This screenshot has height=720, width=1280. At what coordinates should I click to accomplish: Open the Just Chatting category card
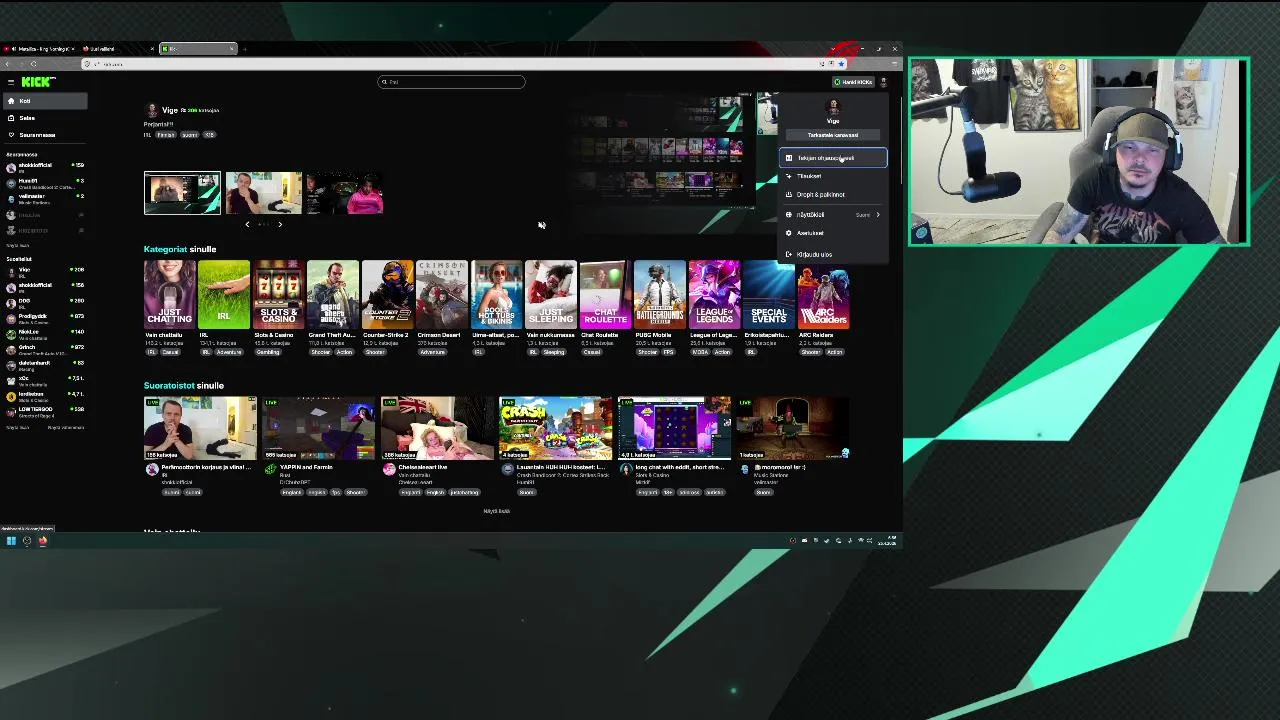coord(169,294)
